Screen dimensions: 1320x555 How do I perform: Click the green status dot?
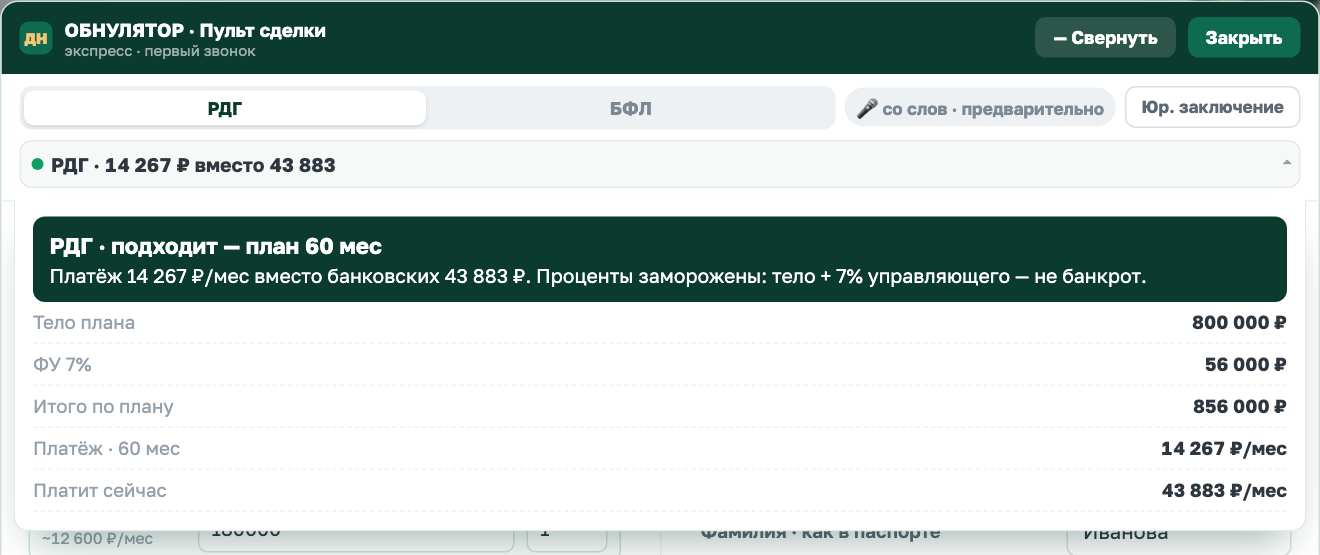pyautogui.click(x=38, y=164)
